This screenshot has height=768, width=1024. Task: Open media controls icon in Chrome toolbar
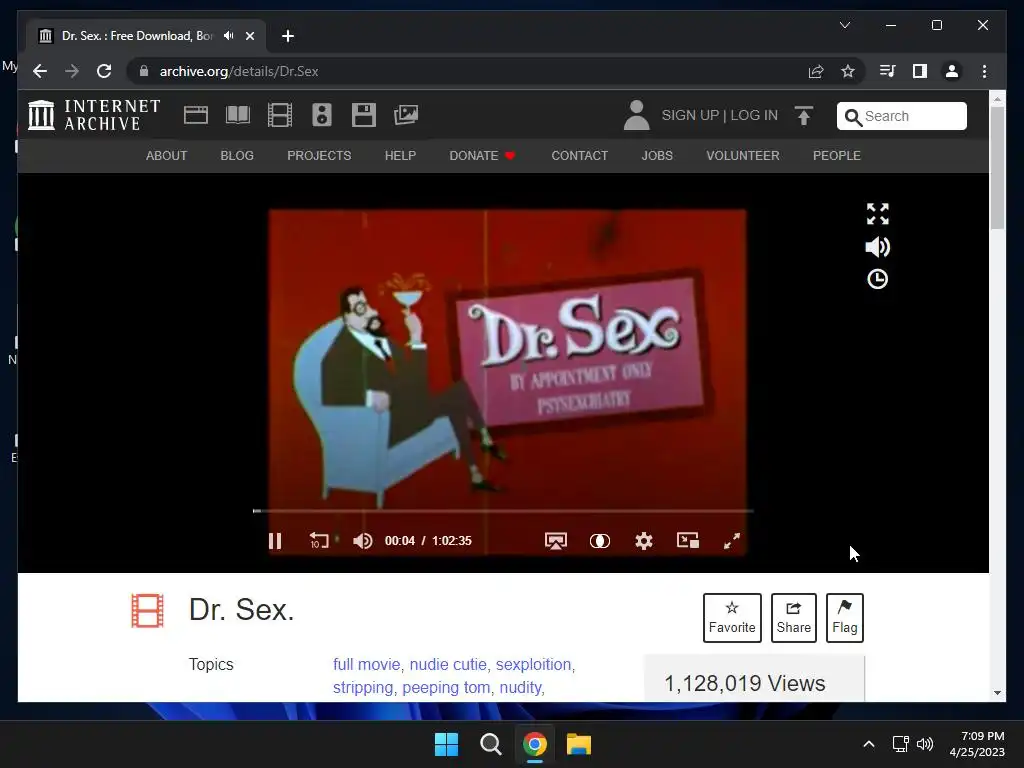(x=888, y=71)
